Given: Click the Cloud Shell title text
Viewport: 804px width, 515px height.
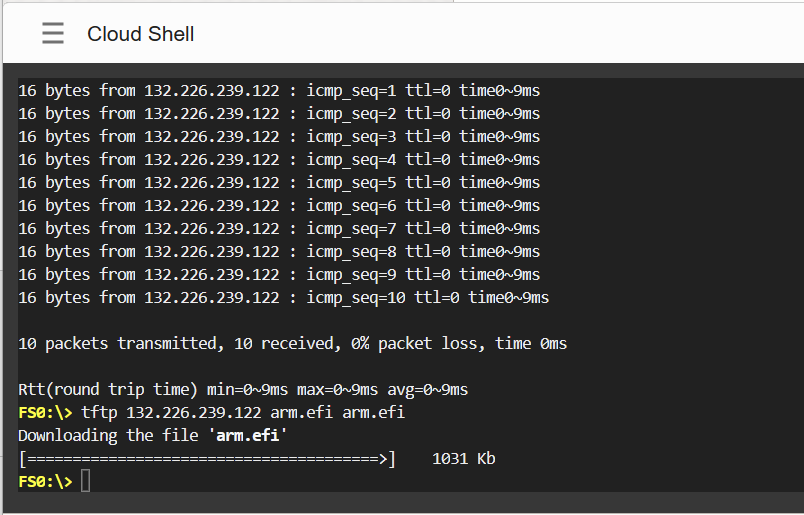Looking at the screenshot, I should point(140,34).
